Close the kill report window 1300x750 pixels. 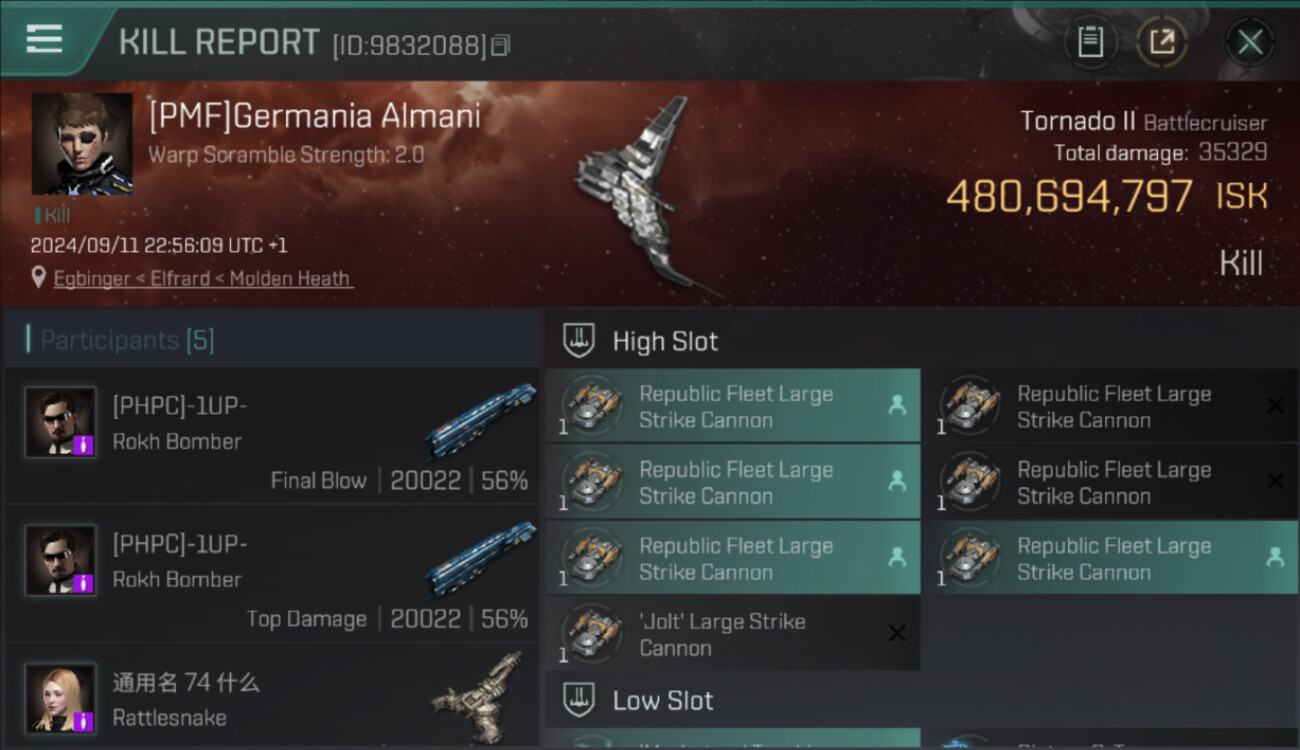[x=1249, y=42]
